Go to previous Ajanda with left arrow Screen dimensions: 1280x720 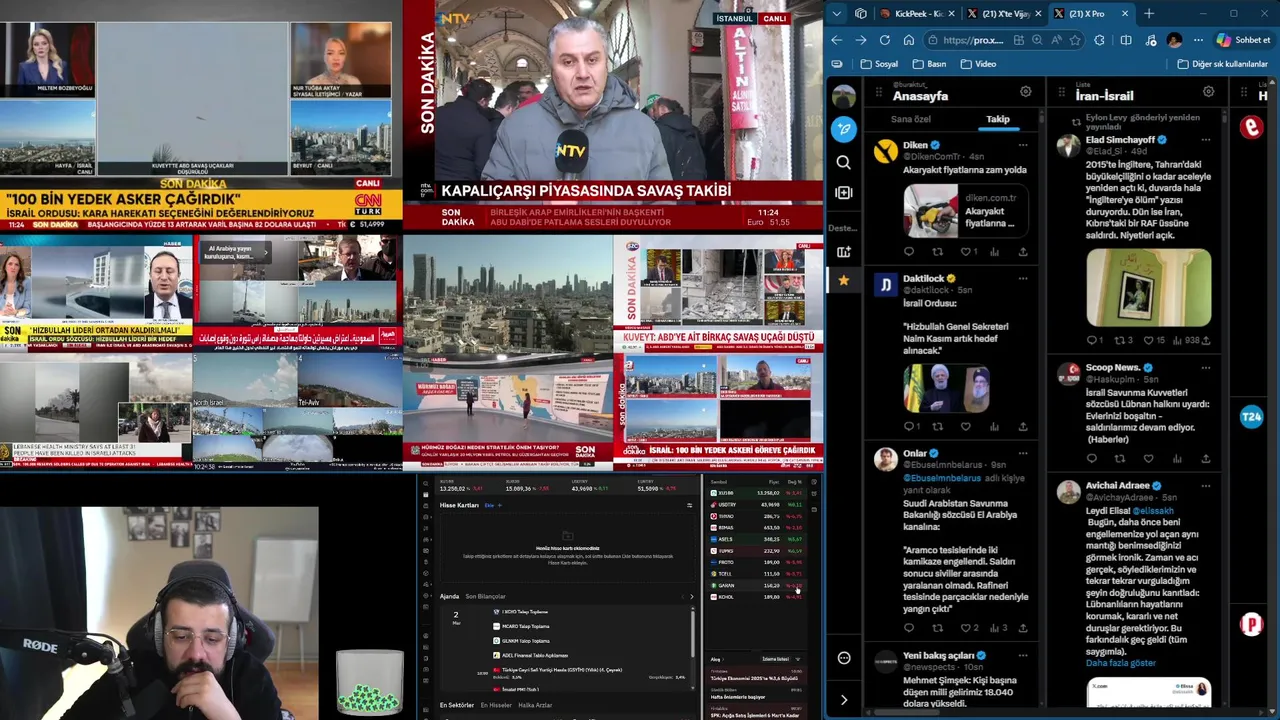pos(681,597)
